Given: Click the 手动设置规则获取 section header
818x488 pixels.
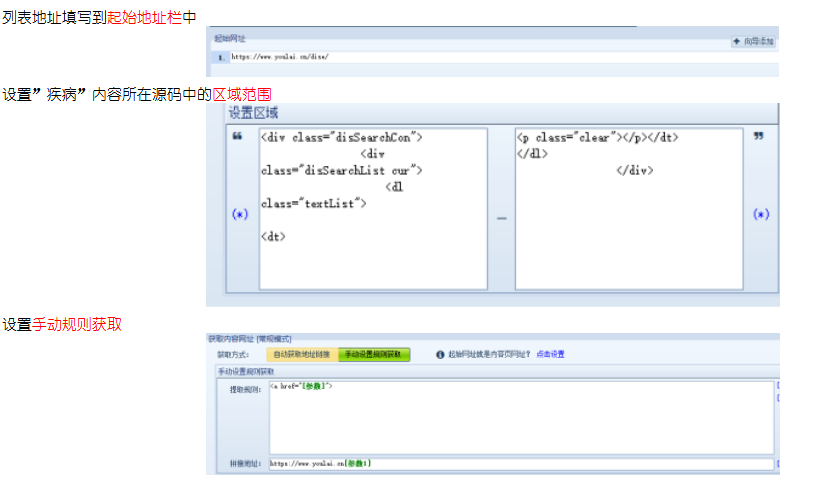Looking at the screenshot, I should point(245,371).
